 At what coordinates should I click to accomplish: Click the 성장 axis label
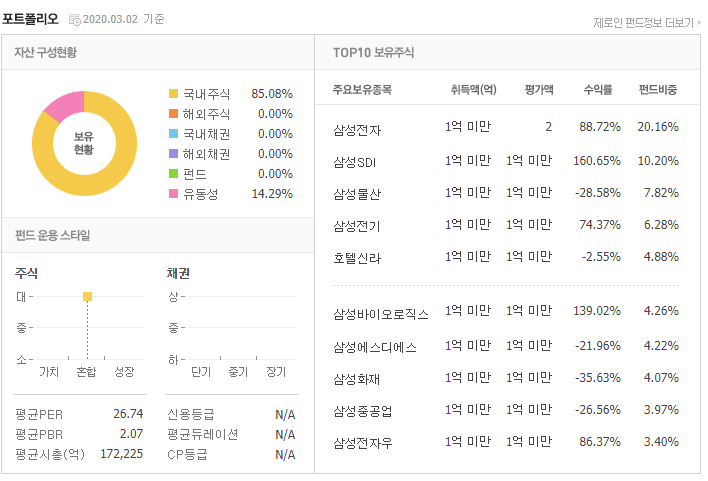(x=124, y=372)
